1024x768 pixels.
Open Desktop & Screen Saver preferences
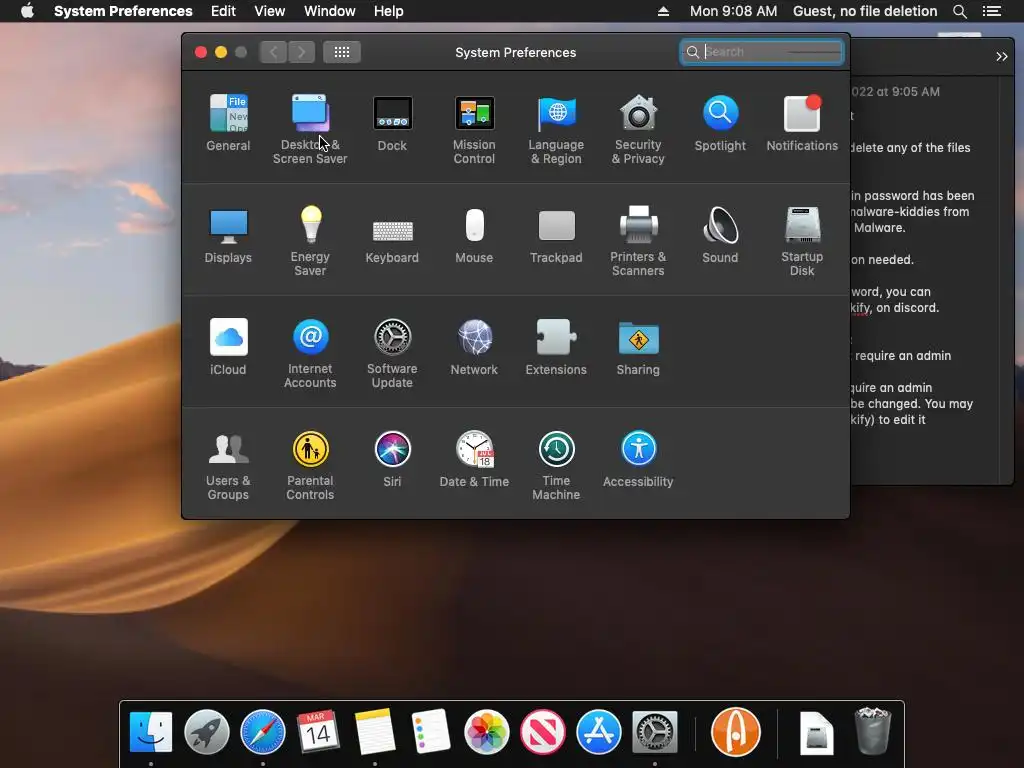click(310, 129)
